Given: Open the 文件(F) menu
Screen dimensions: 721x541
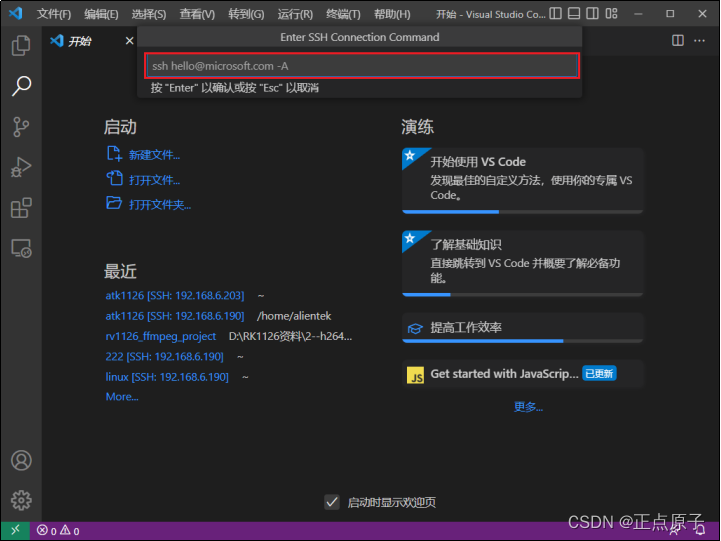Looking at the screenshot, I should pos(54,14).
